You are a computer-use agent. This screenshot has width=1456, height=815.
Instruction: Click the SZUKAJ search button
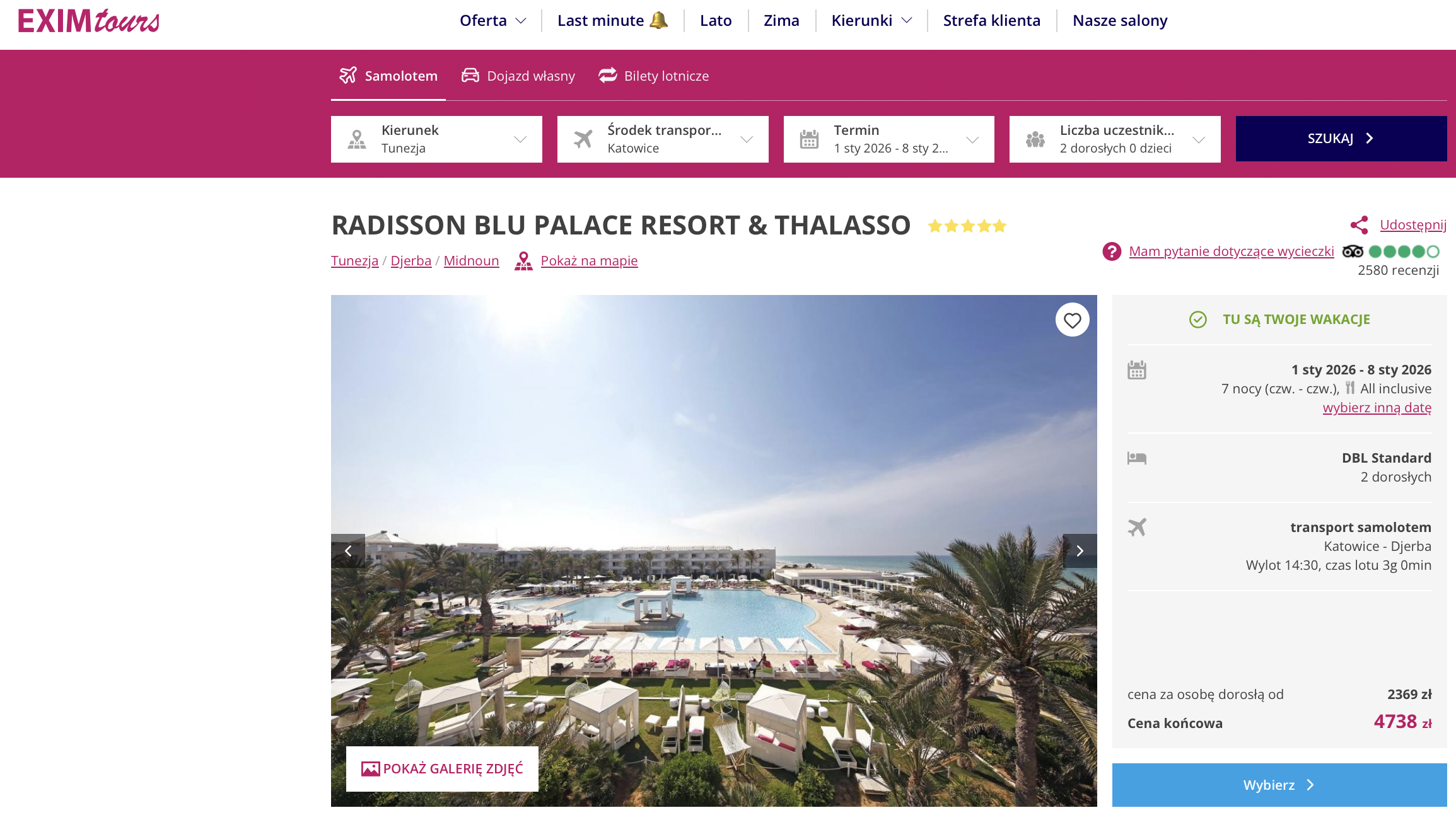(1341, 139)
